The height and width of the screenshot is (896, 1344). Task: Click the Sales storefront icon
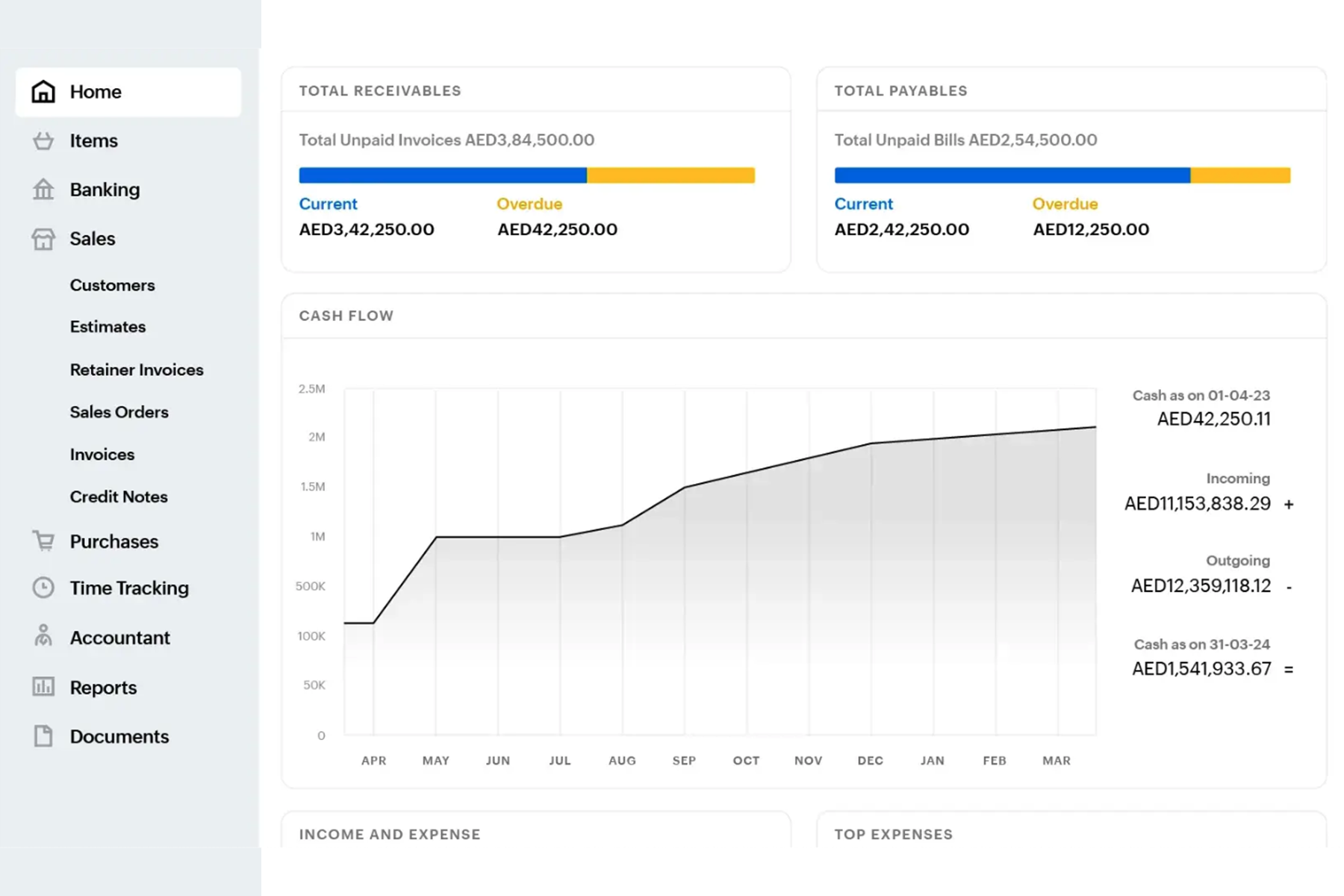coord(43,239)
